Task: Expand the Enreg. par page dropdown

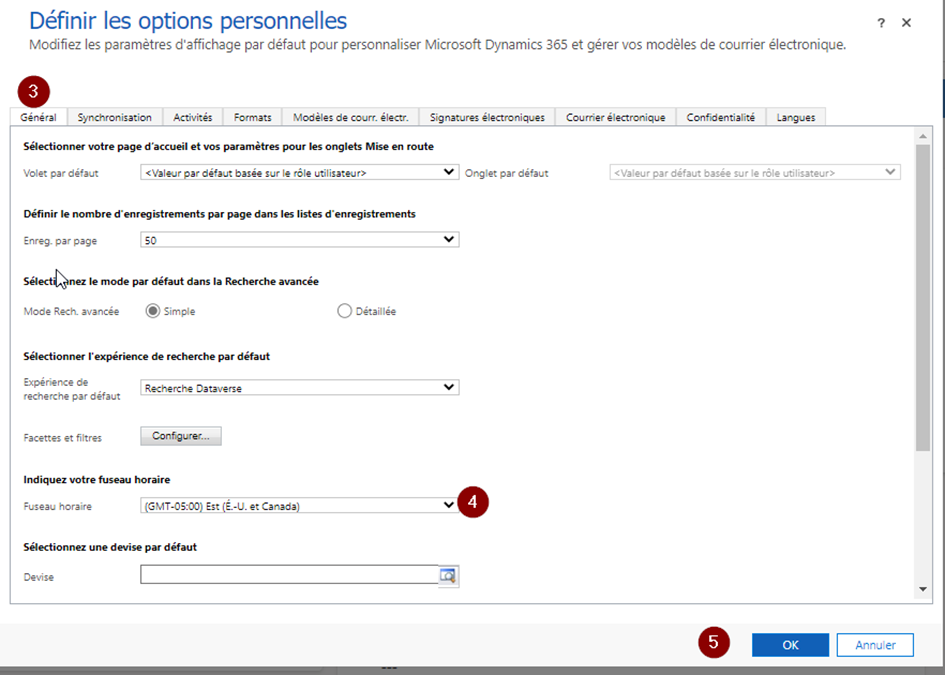Action: [300, 240]
